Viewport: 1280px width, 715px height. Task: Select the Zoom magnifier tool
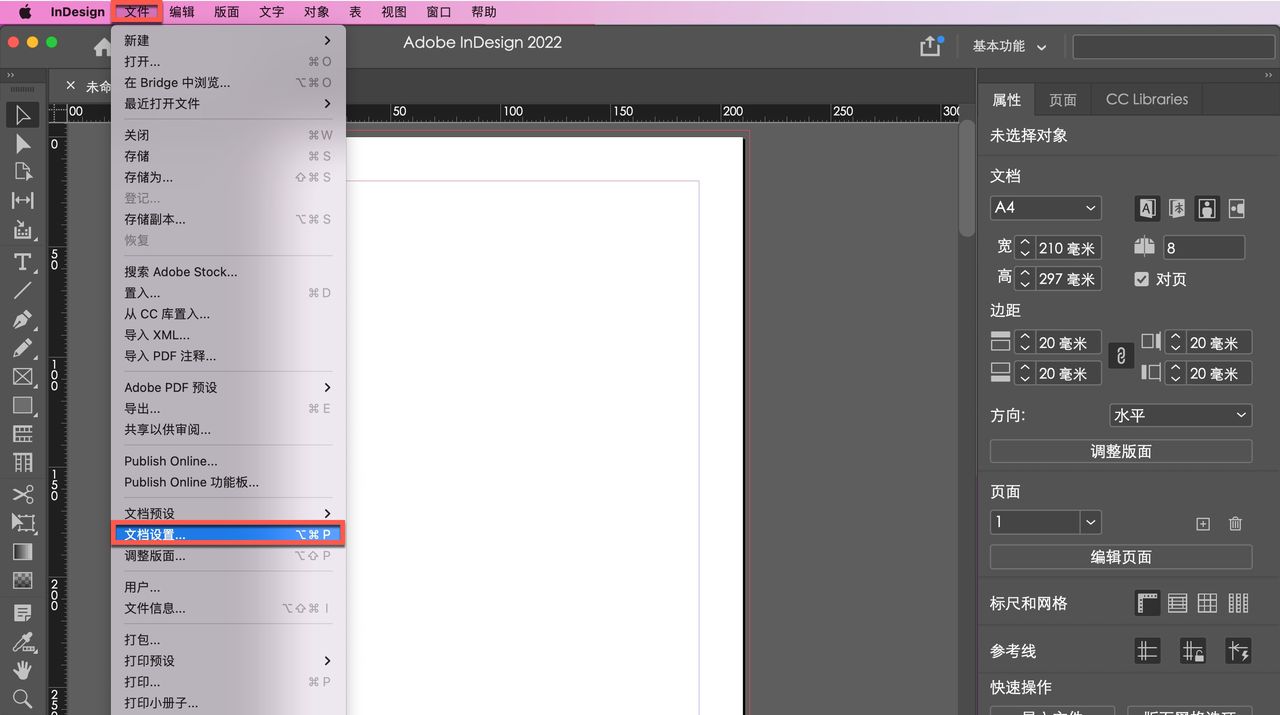(22, 698)
